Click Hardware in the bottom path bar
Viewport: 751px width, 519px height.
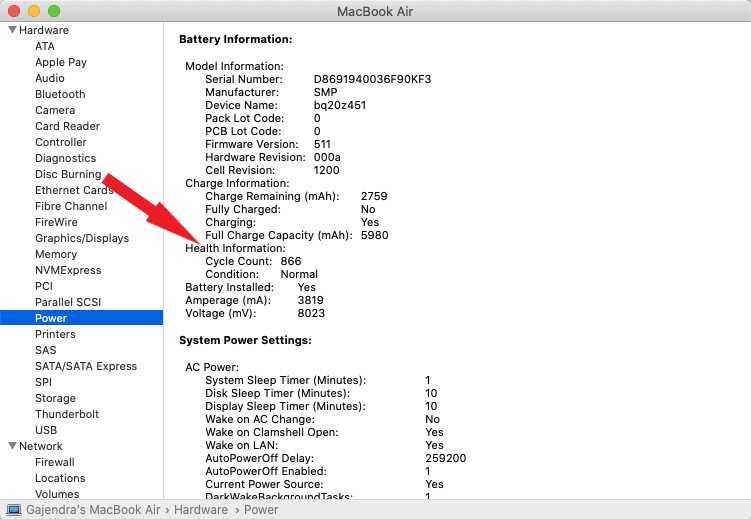(203, 509)
